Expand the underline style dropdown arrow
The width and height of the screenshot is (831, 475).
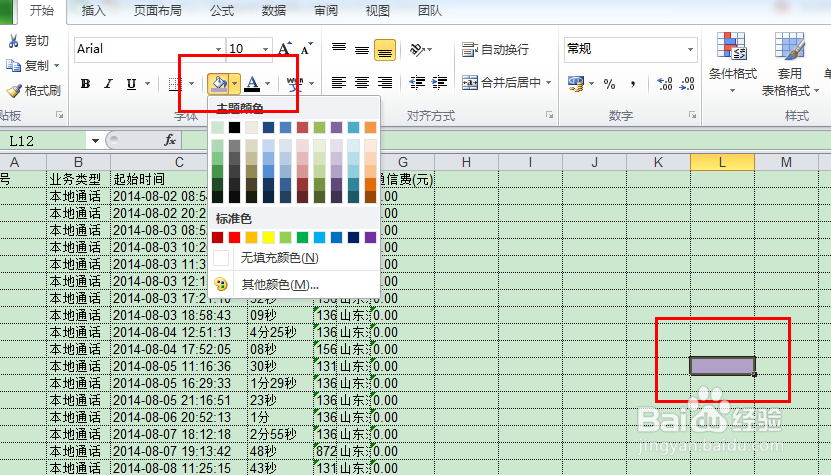click(x=147, y=83)
